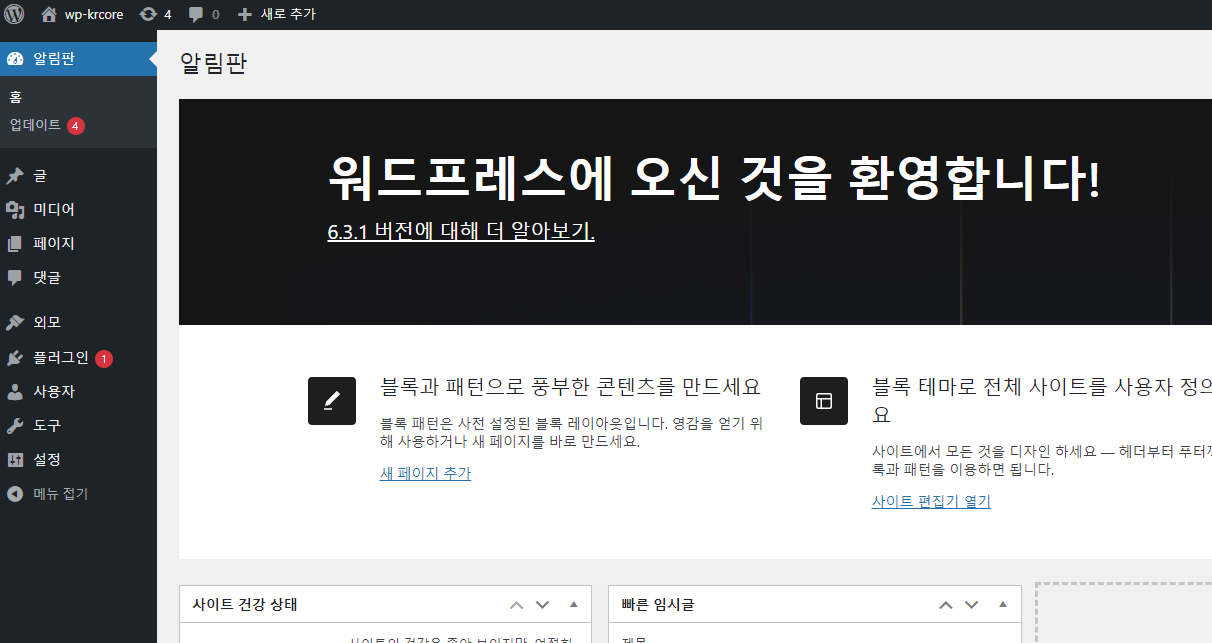Click the 알림판 dashboard gauge icon
This screenshot has height=643, width=1212.
[15, 59]
